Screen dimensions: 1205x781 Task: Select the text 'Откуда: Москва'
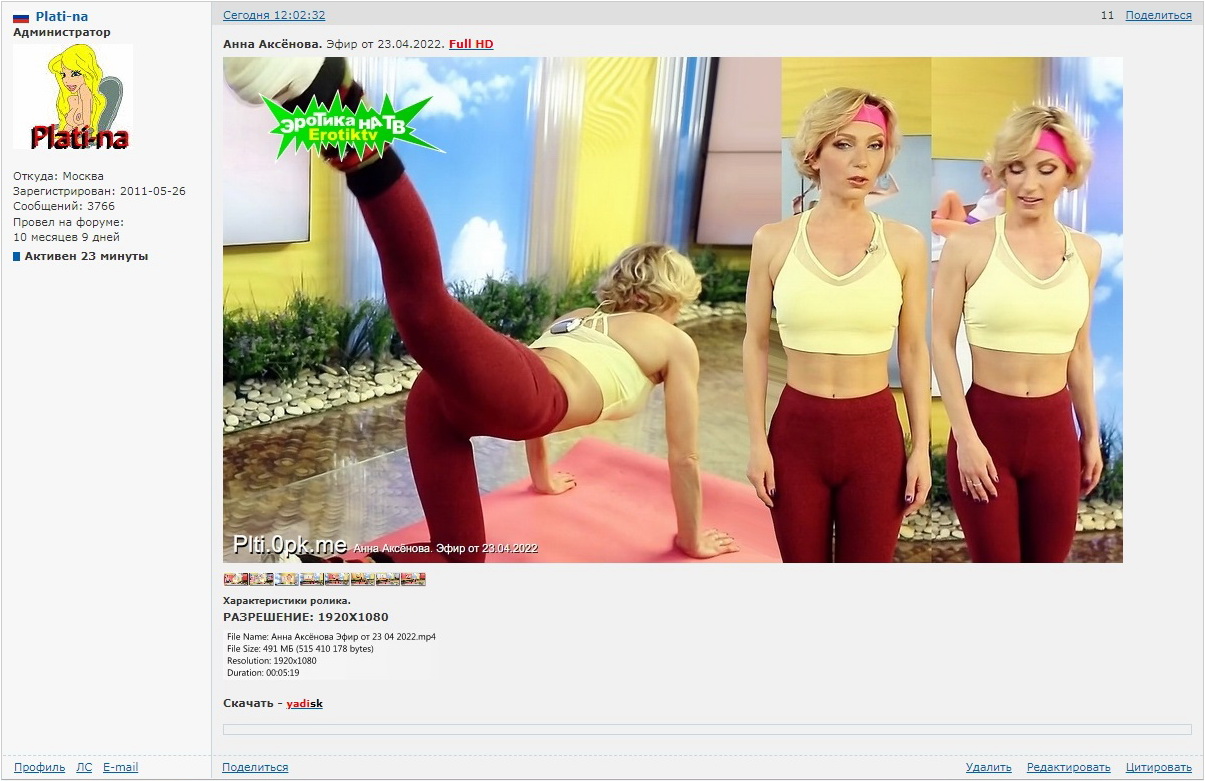click(x=58, y=176)
